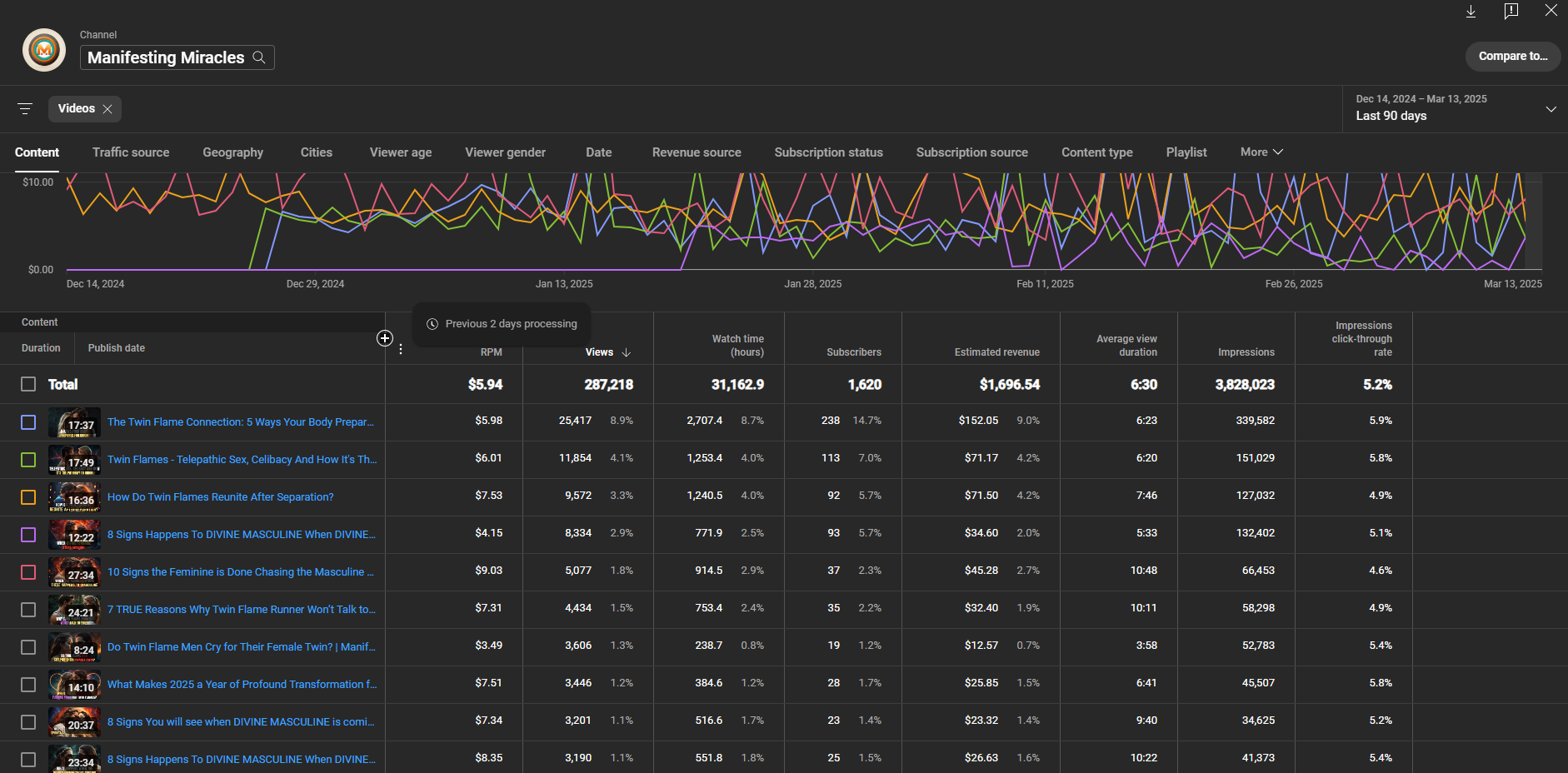Open What Makes 2025 a Year link

click(242, 685)
